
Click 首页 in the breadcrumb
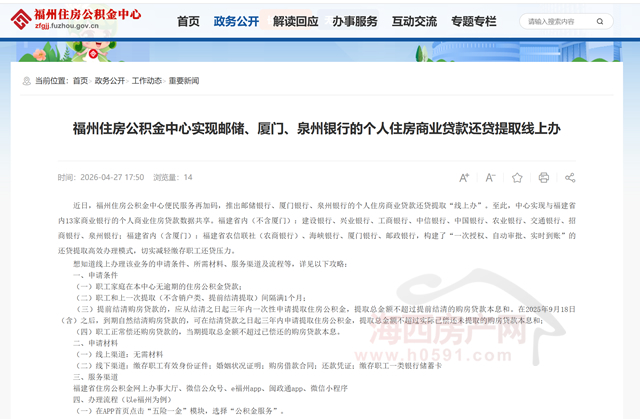pos(80,81)
